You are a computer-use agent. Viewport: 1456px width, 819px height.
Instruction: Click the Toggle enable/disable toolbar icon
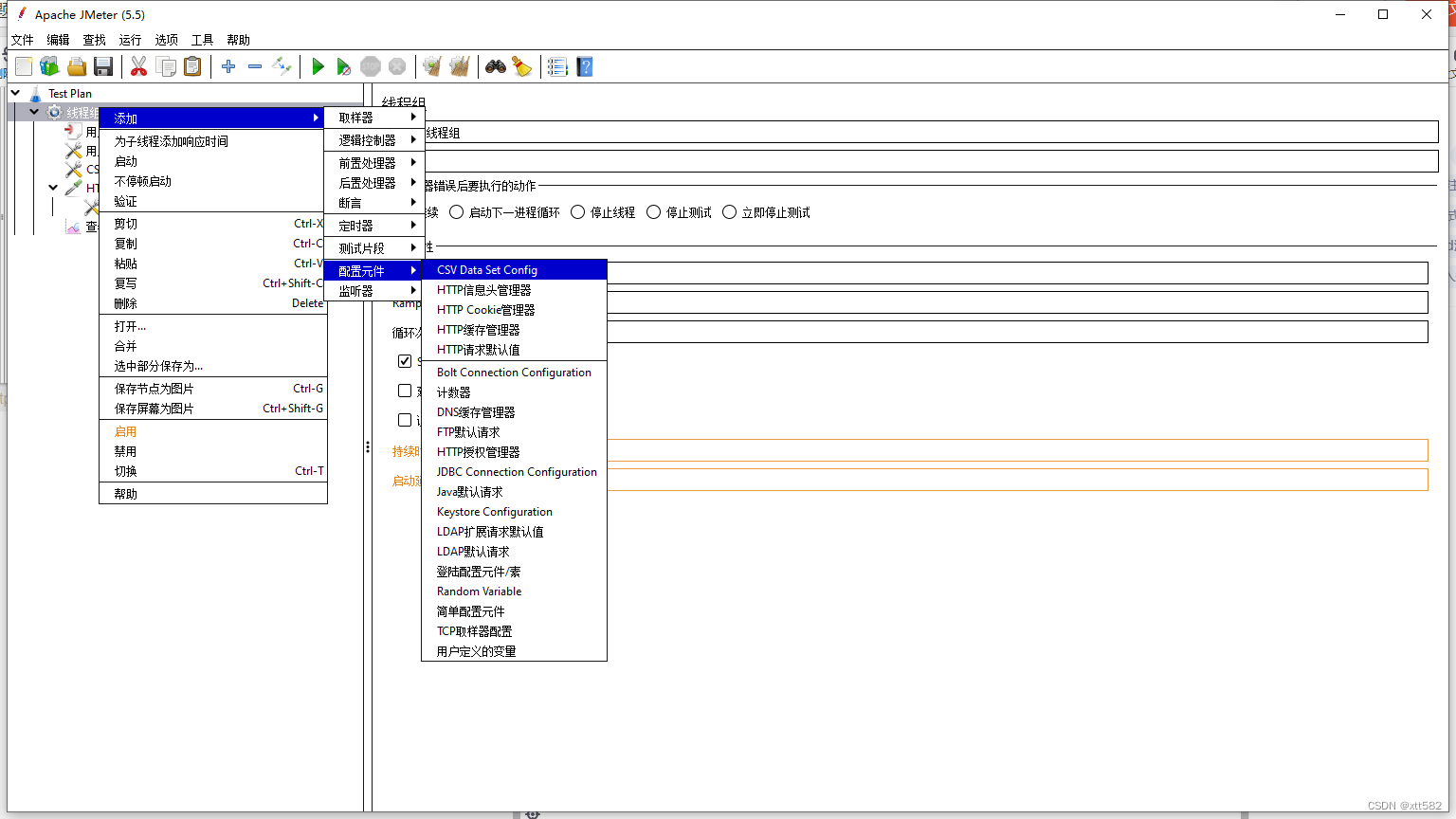282,66
